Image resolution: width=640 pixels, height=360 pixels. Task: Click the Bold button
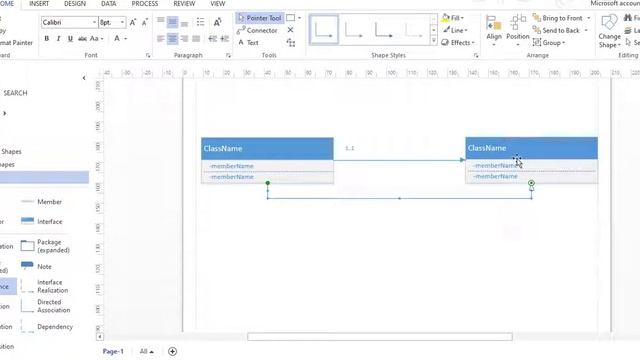point(47,38)
